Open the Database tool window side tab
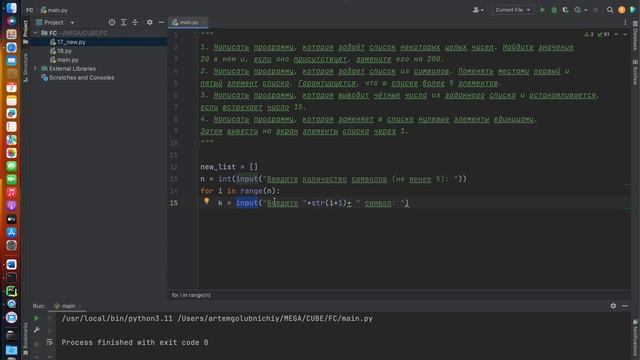Viewport: 640px width, 360px height. point(635,36)
